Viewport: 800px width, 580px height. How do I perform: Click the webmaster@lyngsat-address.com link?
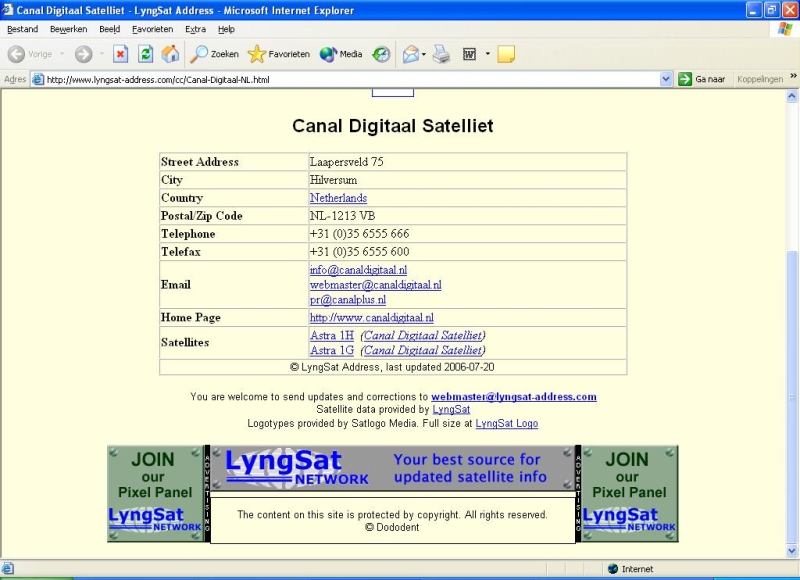[x=514, y=396]
